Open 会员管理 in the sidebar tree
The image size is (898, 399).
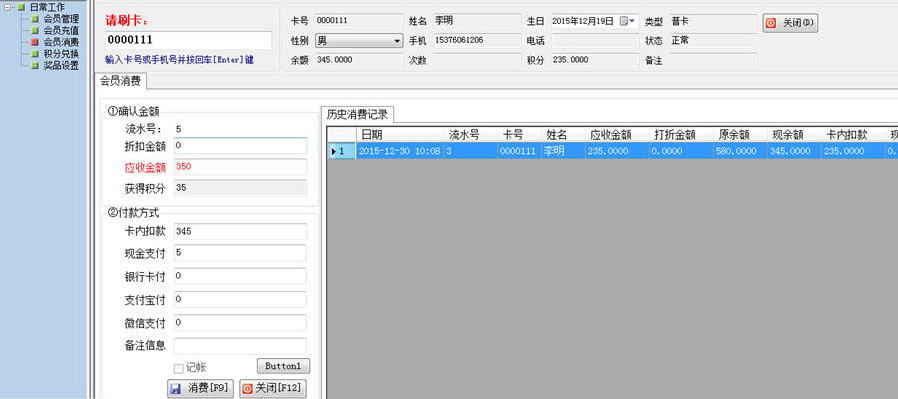click(x=61, y=18)
